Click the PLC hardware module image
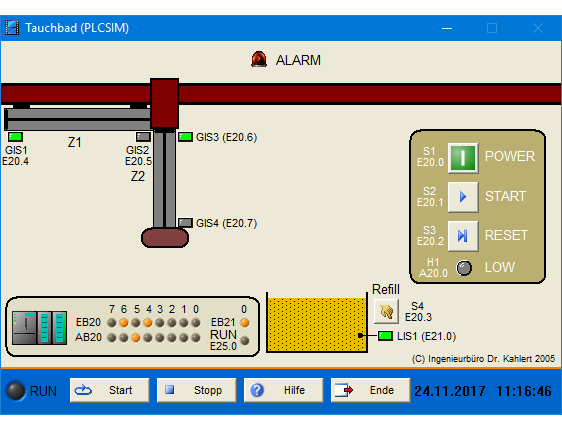Screen dimensions: 562x432 click(x=39, y=328)
